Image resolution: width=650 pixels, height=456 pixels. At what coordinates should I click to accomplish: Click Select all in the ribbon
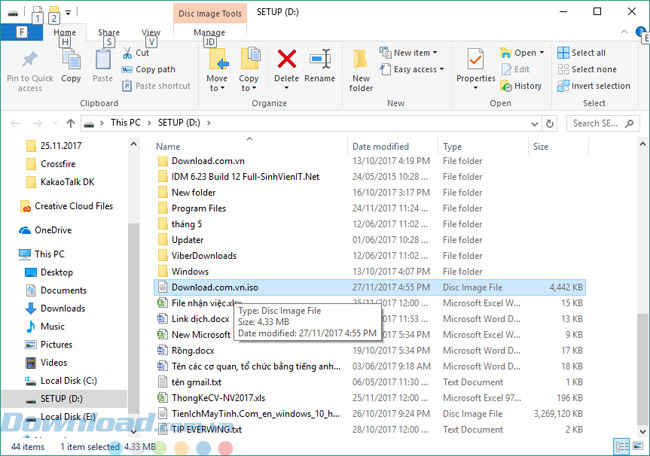pyautogui.click(x=581, y=53)
